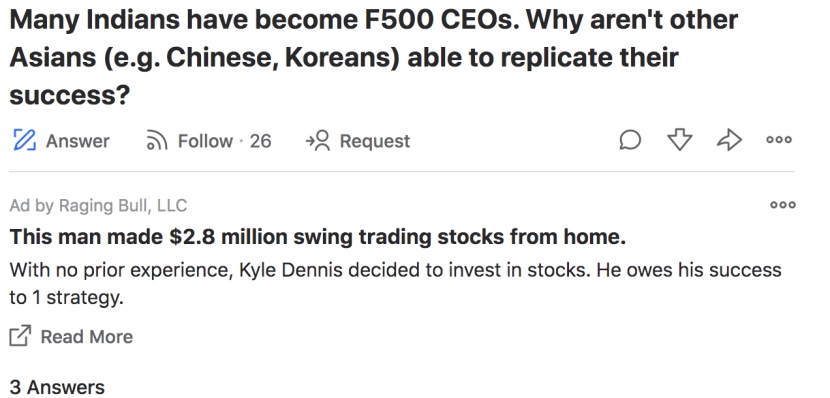Click the 'Ad by Raging Bull, LLC' label
The width and height of the screenshot is (830, 398).
98,205
